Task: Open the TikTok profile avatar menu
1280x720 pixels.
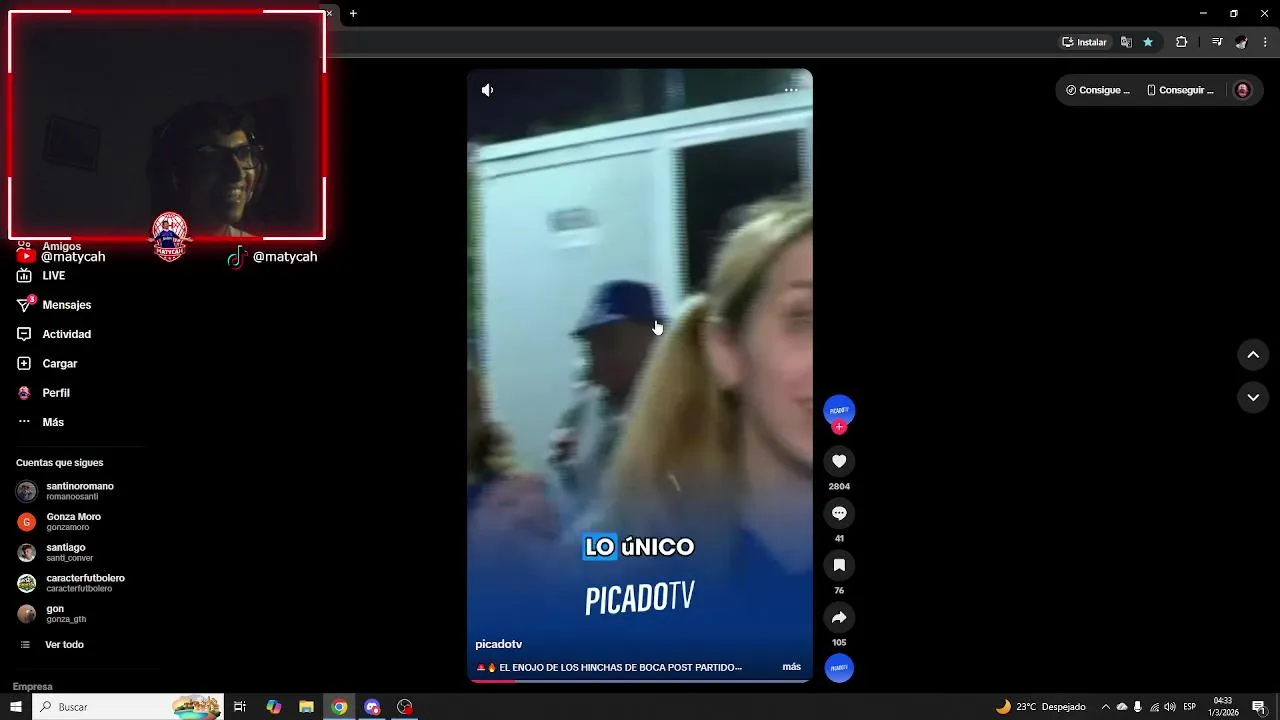Action: pos(1243,90)
